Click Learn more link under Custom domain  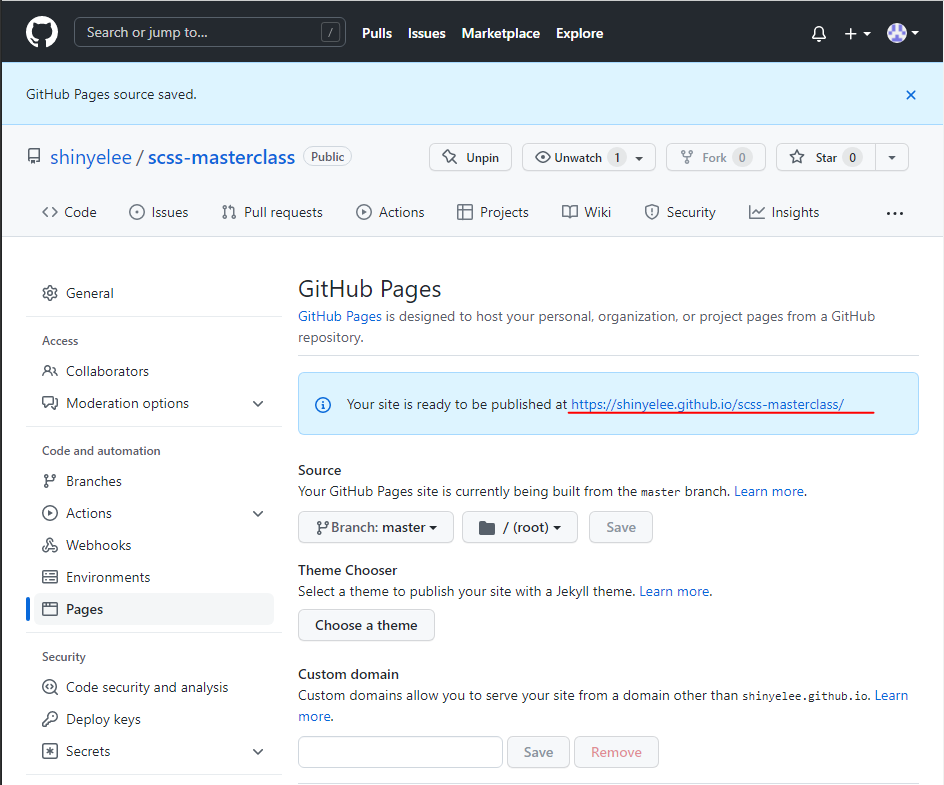[891, 696]
